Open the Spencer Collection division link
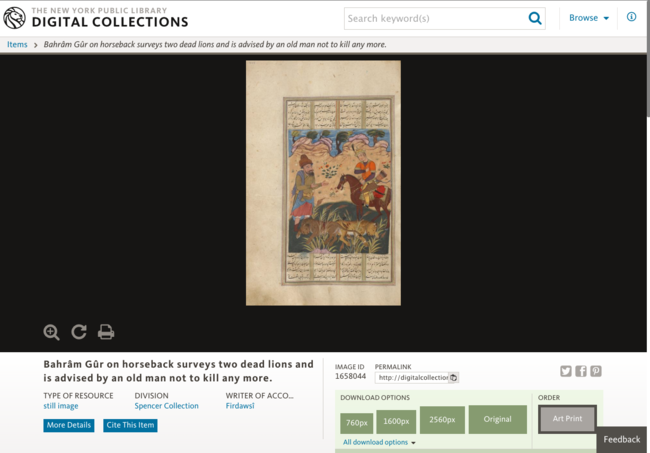 [166, 406]
